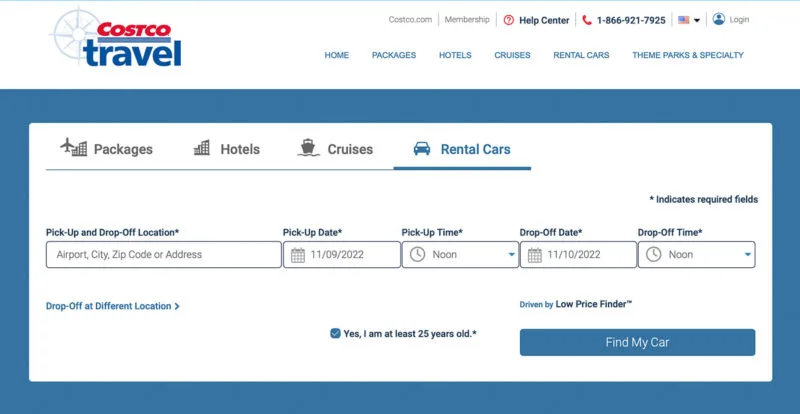Open the Membership link in header
Screen dimensions: 800x414
point(467,20)
